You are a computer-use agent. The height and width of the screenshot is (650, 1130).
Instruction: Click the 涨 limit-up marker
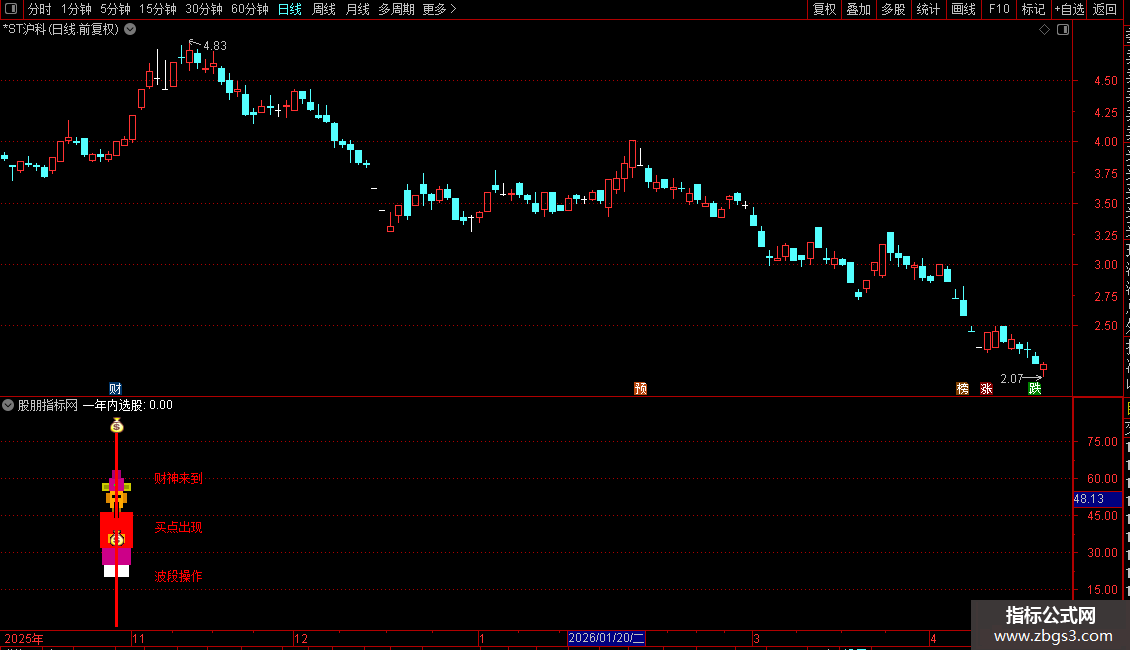point(986,388)
